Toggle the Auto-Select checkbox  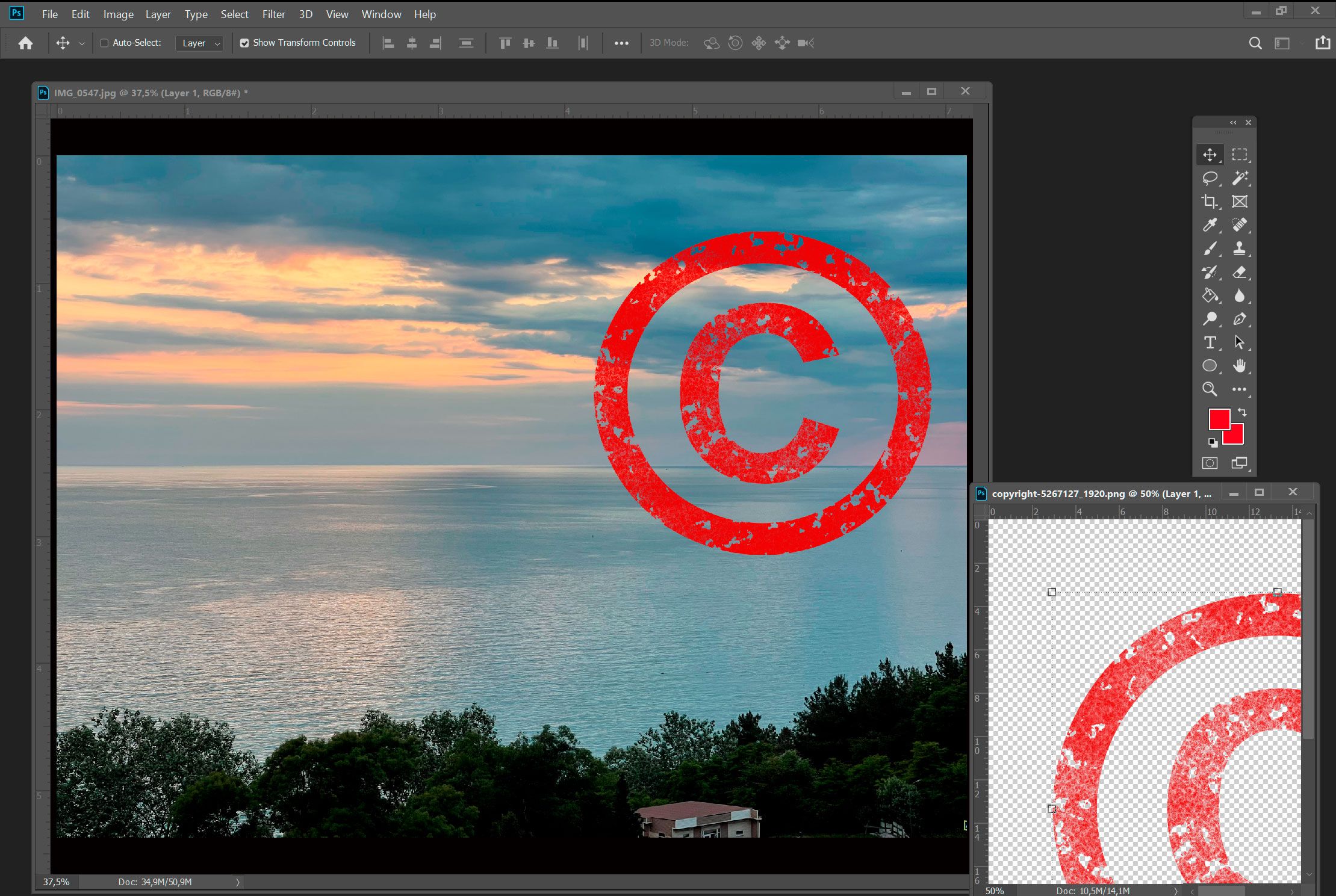(104, 43)
